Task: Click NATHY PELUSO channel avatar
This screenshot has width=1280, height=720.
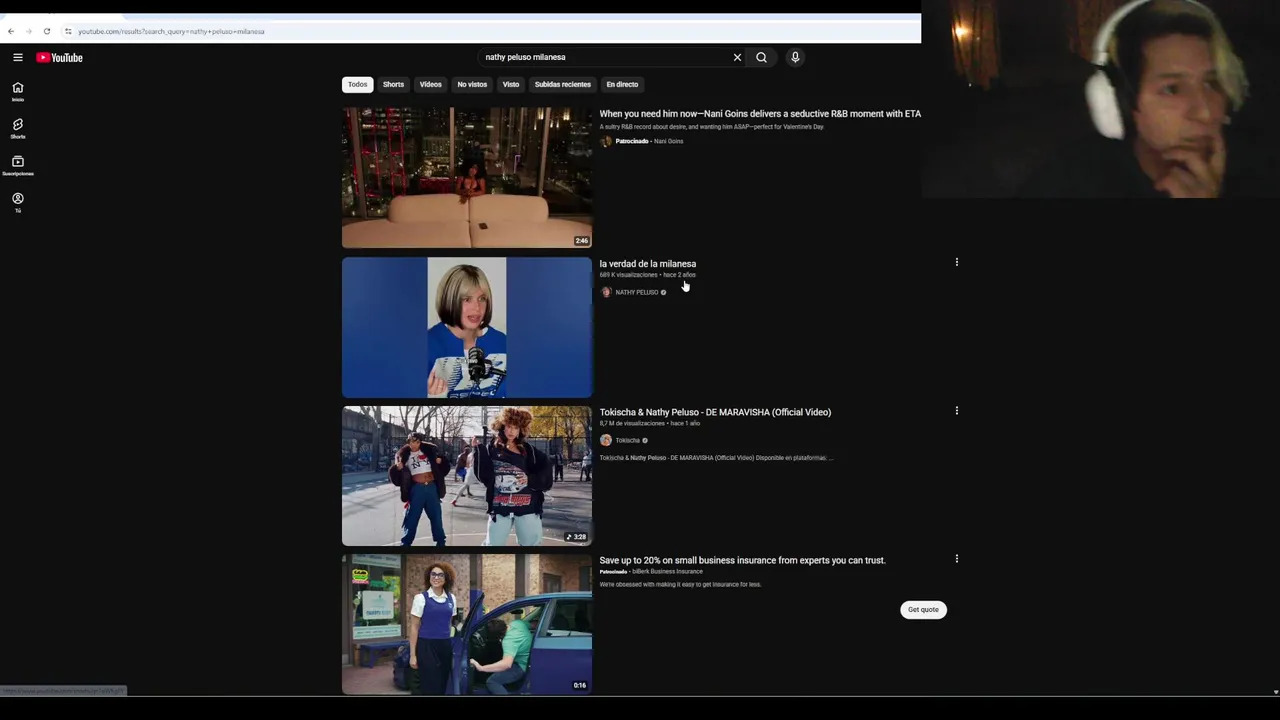Action: 605,292
